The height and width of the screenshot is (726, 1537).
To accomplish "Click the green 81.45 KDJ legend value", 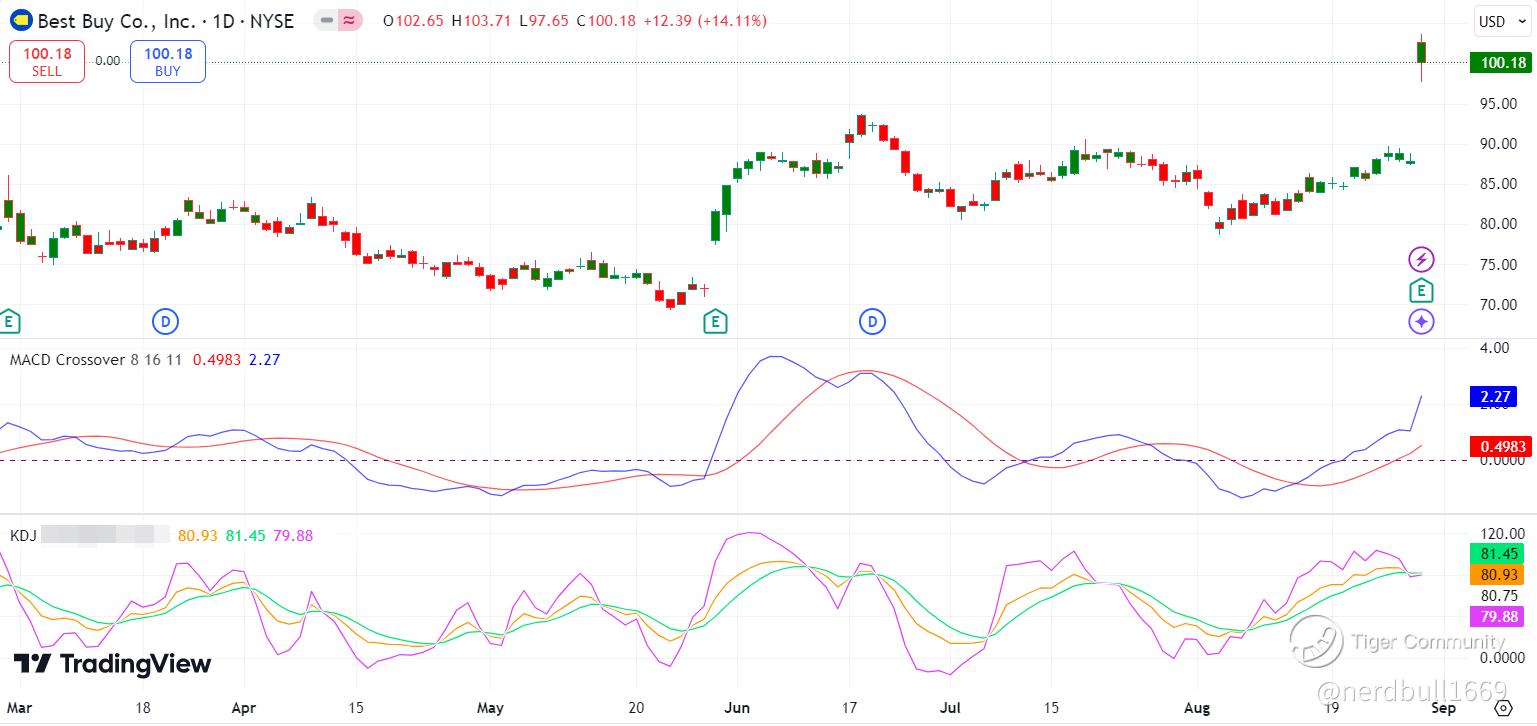I will (246, 536).
